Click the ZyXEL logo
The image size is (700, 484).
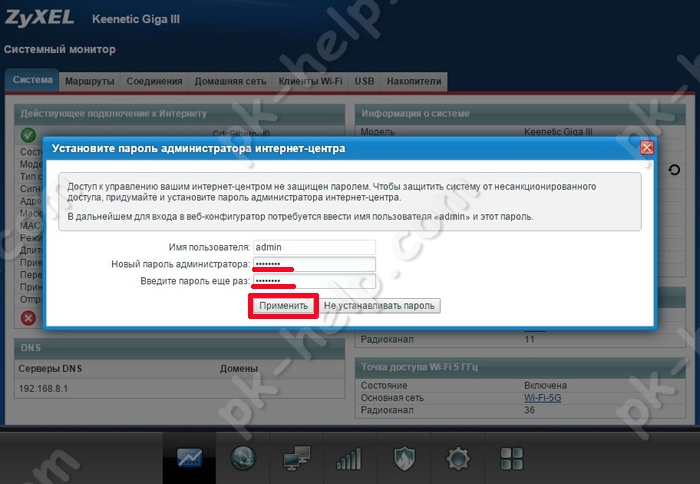[x=39, y=18]
